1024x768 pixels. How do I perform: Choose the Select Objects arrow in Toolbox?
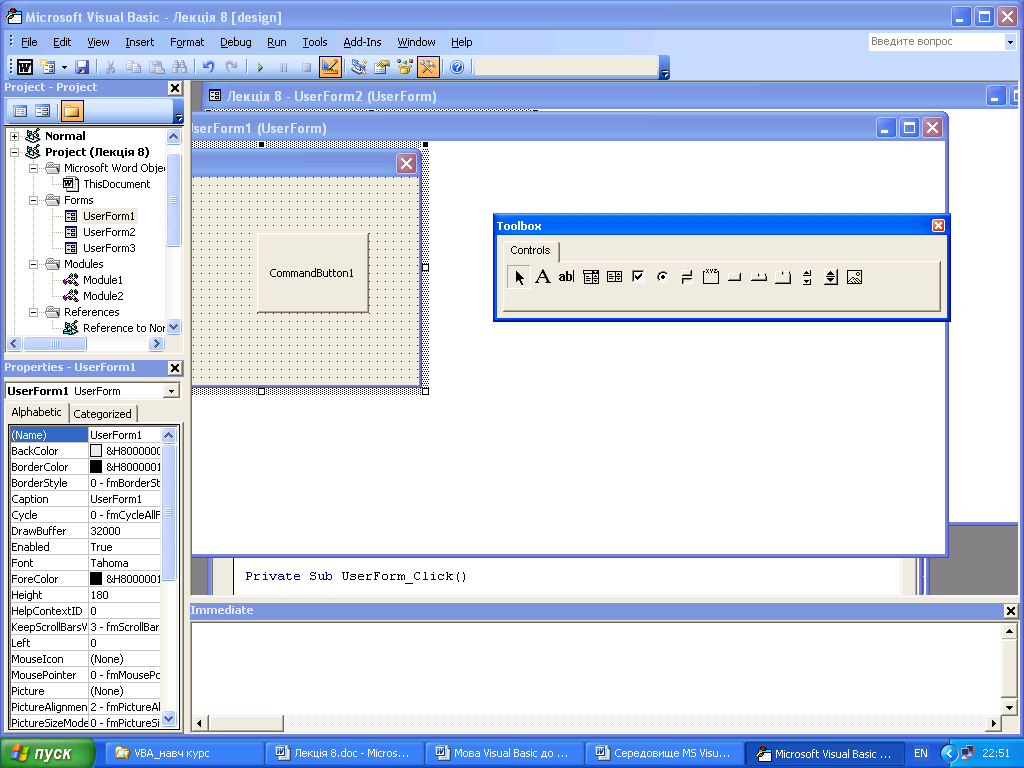pos(519,277)
